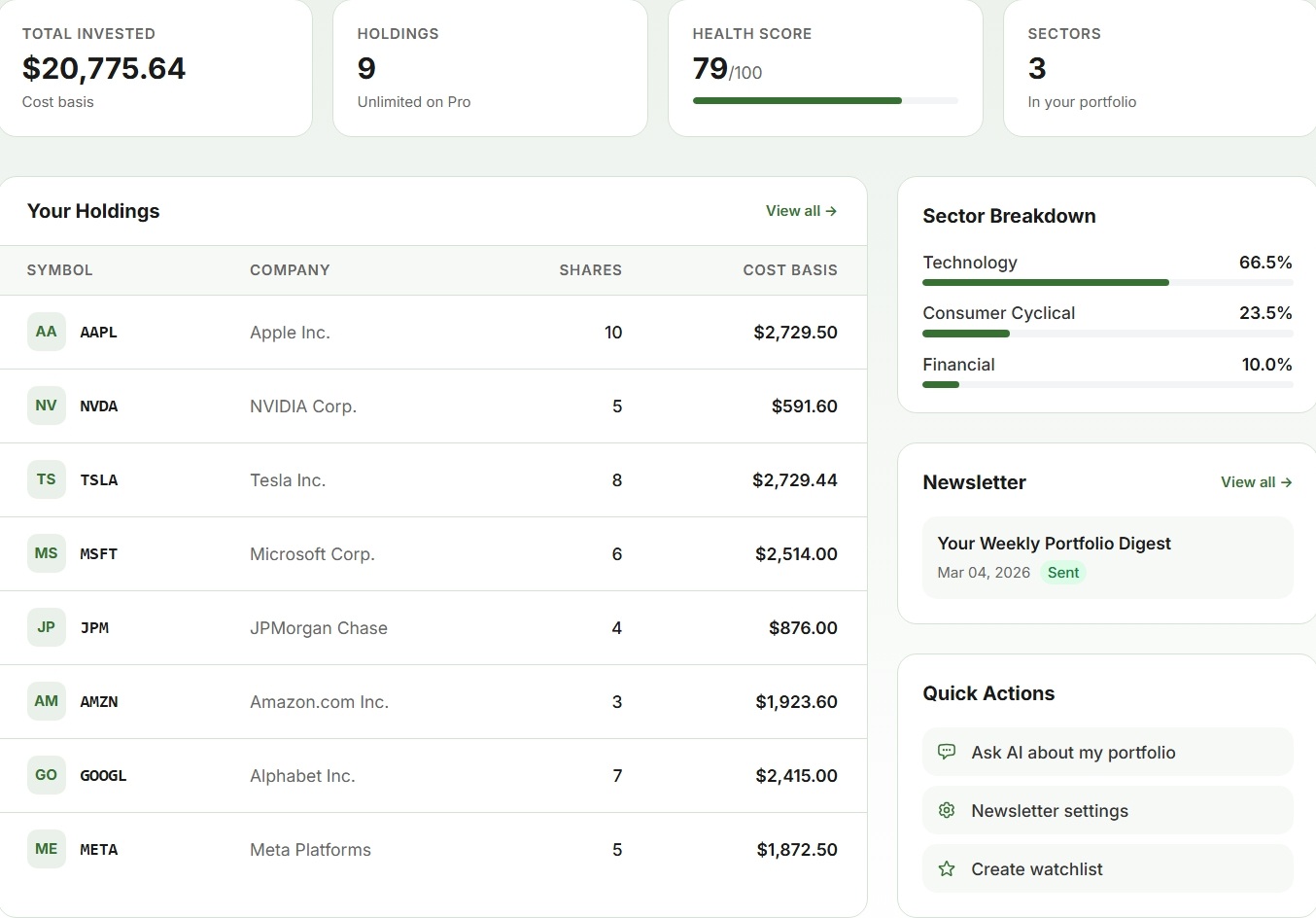
Task: Click the Microsoft Corp. company name
Action: (x=312, y=554)
